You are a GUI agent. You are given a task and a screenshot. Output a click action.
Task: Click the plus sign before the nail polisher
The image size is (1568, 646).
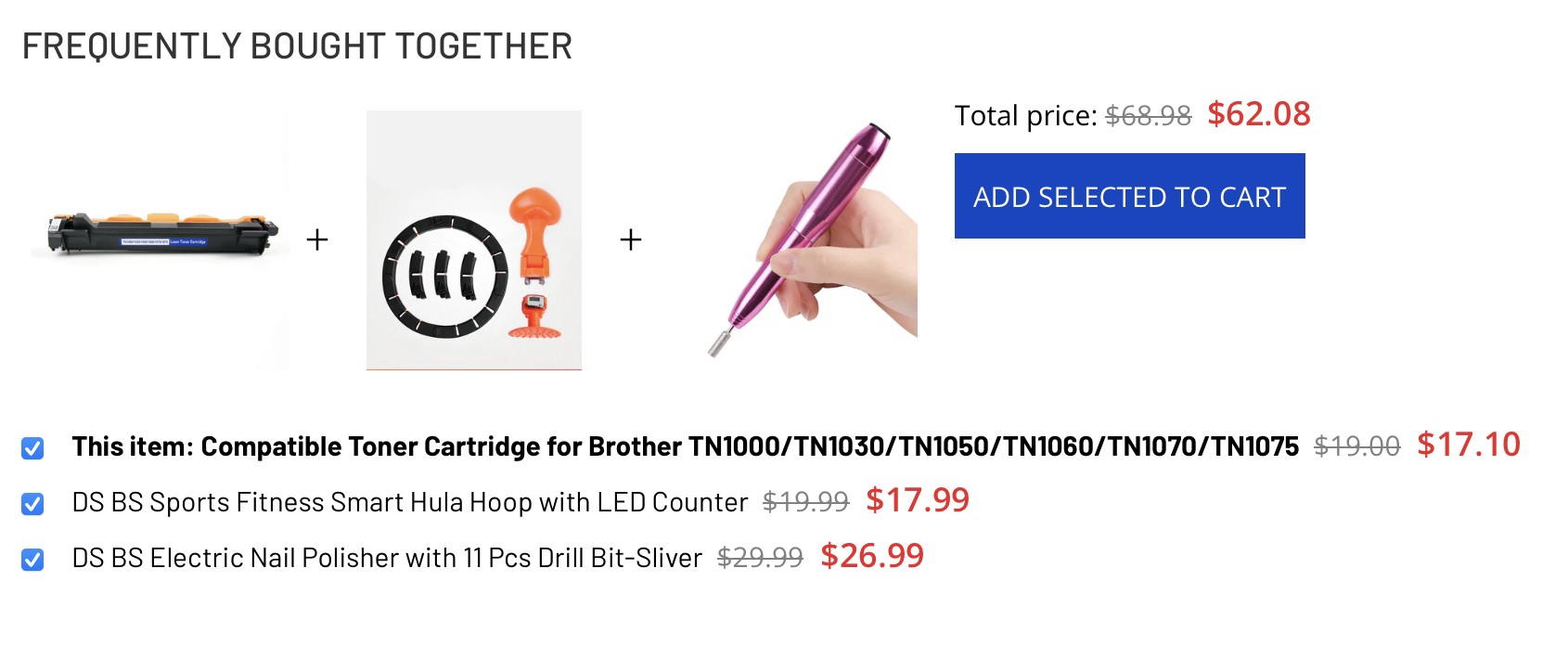[631, 239]
